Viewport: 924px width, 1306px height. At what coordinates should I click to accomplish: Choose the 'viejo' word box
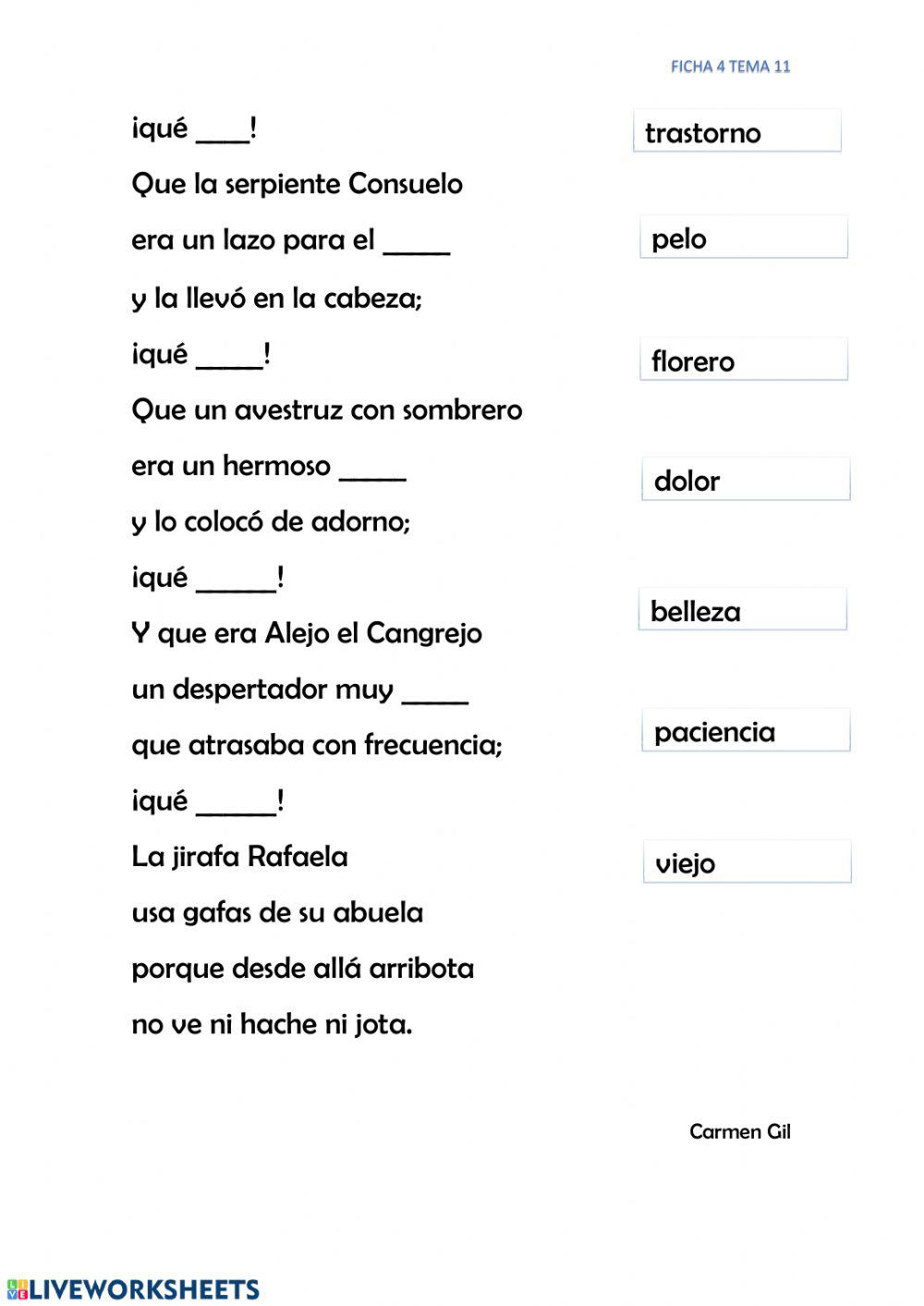[x=747, y=862]
